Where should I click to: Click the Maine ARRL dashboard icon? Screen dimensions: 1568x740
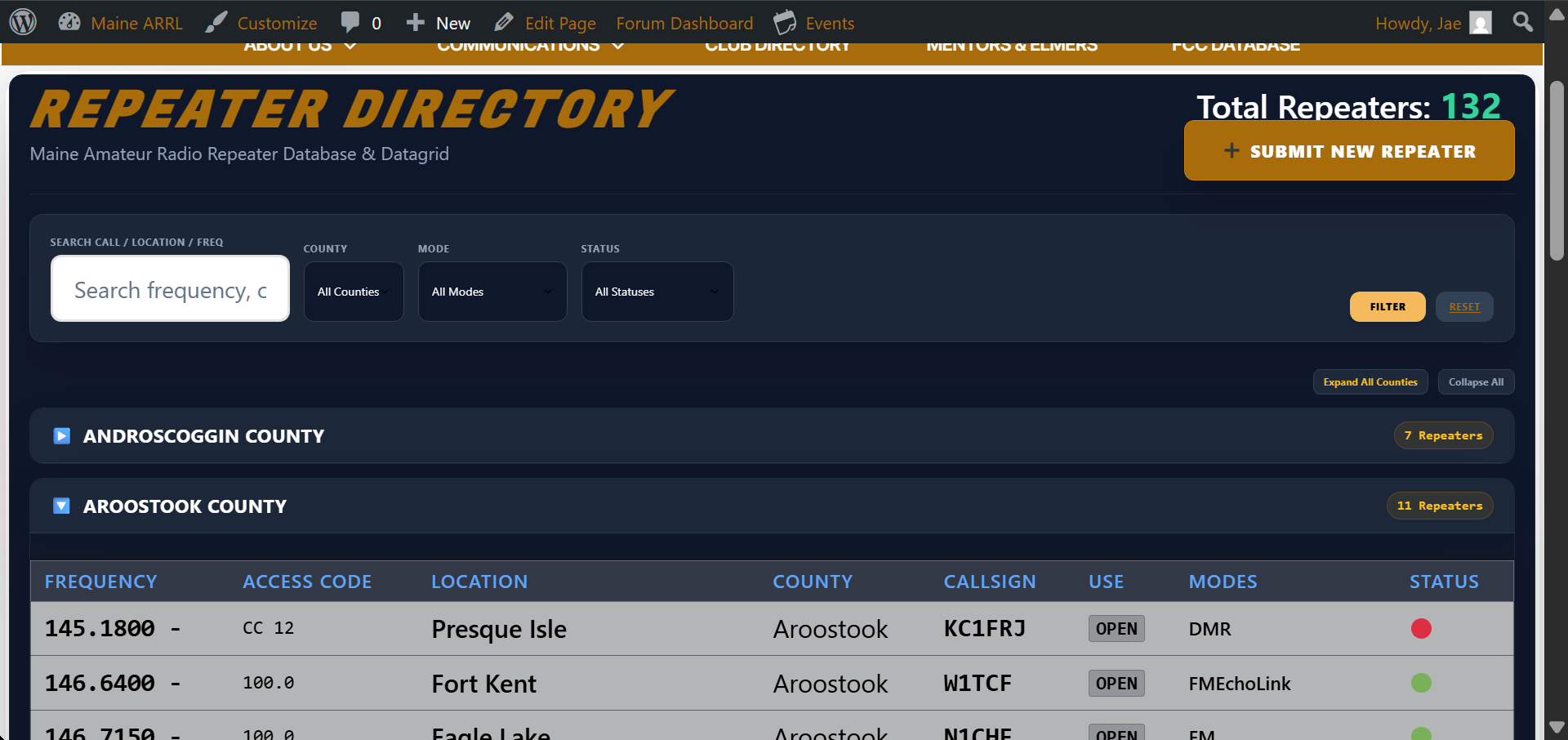click(69, 22)
